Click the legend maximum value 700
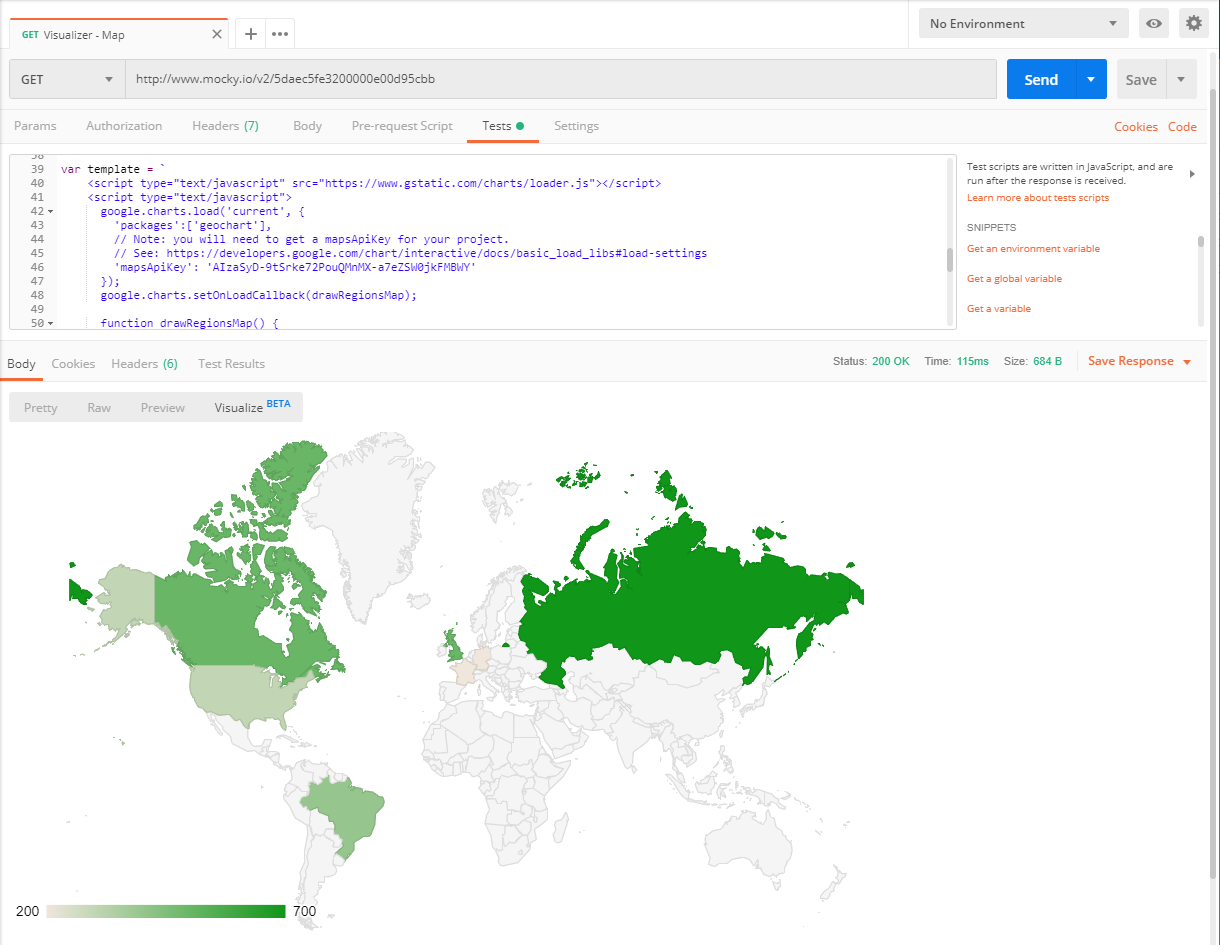The width and height of the screenshot is (1220, 945). [304, 911]
